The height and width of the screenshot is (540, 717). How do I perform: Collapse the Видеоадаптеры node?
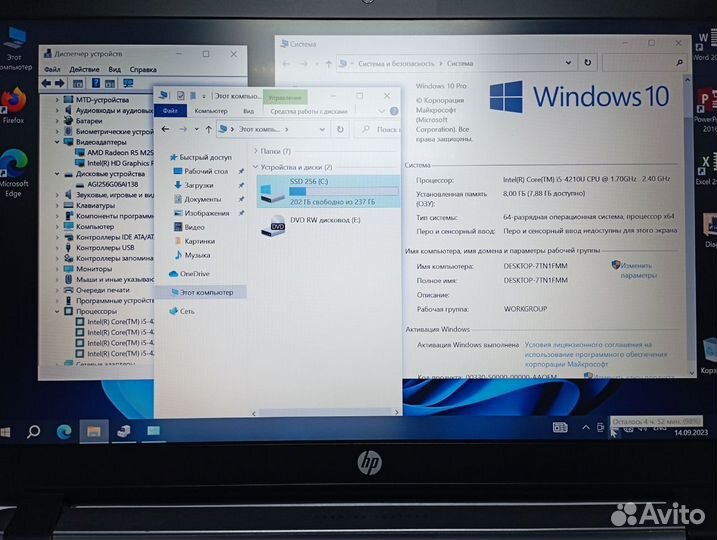click(x=57, y=142)
